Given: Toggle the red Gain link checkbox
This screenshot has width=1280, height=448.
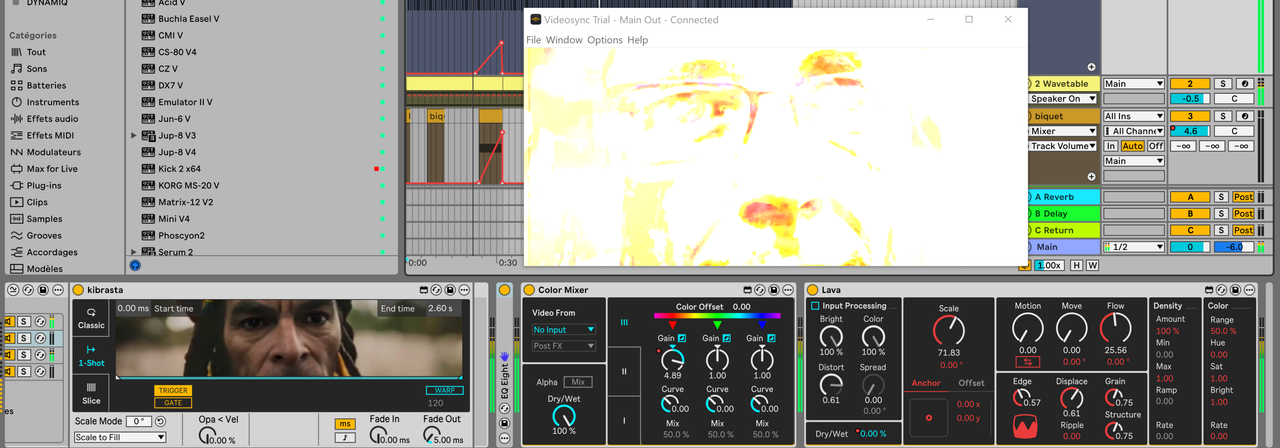Looking at the screenshot, I should pyautogui.click(x=682, y=338).
